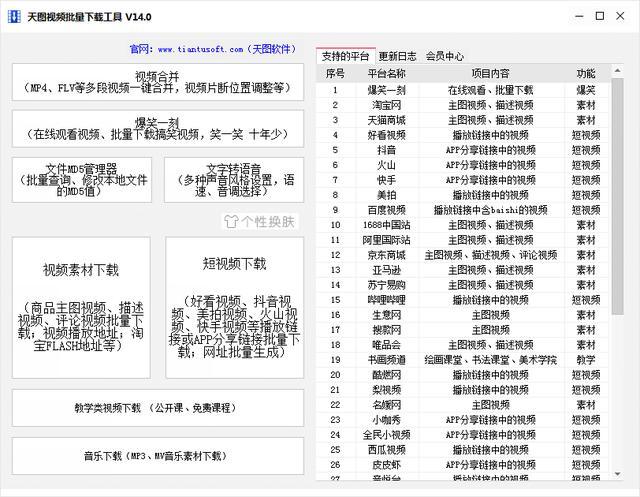The height and width of the screenshot is (497, 640).
Task: Launch the 文件MD5管理器 tool
Action: coord(82,180)
